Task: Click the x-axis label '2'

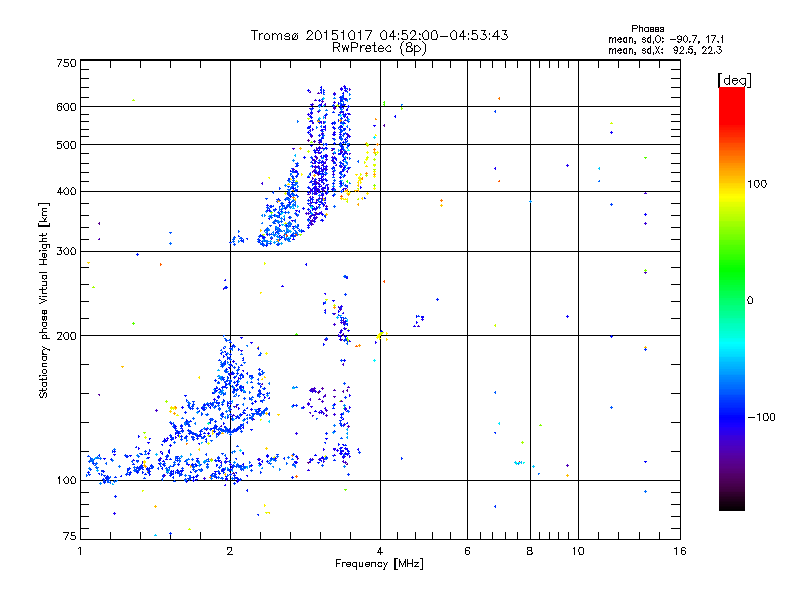Action: 230,551
